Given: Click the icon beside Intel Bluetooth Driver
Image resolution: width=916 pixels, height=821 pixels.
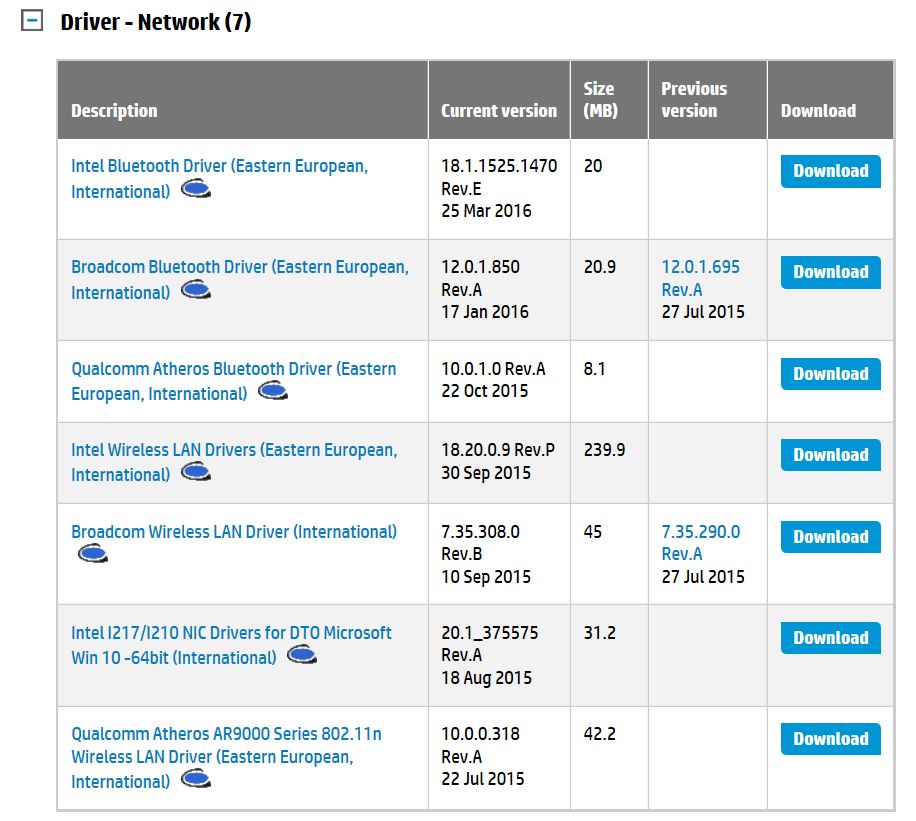Looking at the screenshot, I should 196,190.
